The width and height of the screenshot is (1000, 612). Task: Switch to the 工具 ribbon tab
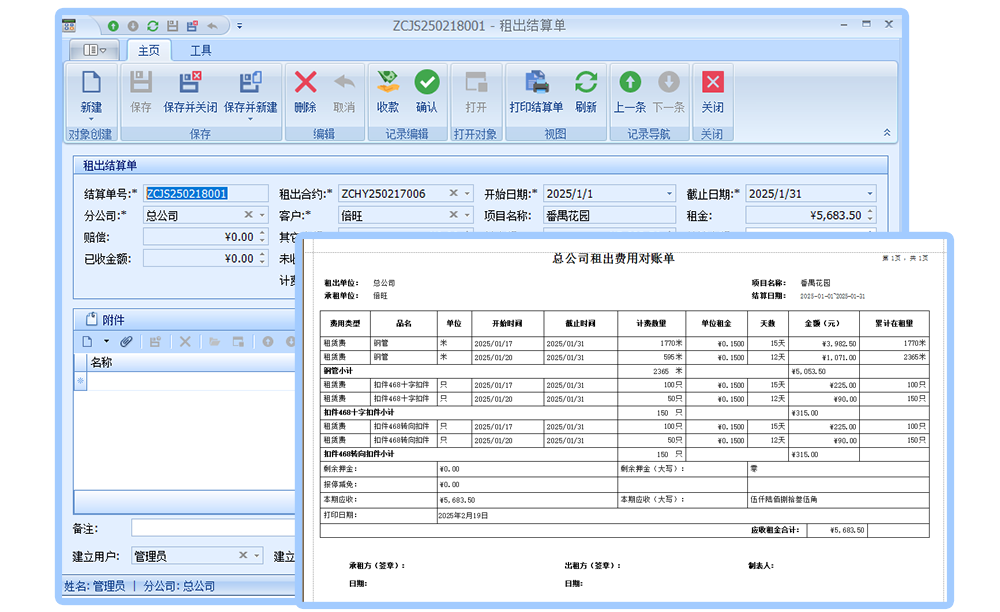tap(201, 50)
